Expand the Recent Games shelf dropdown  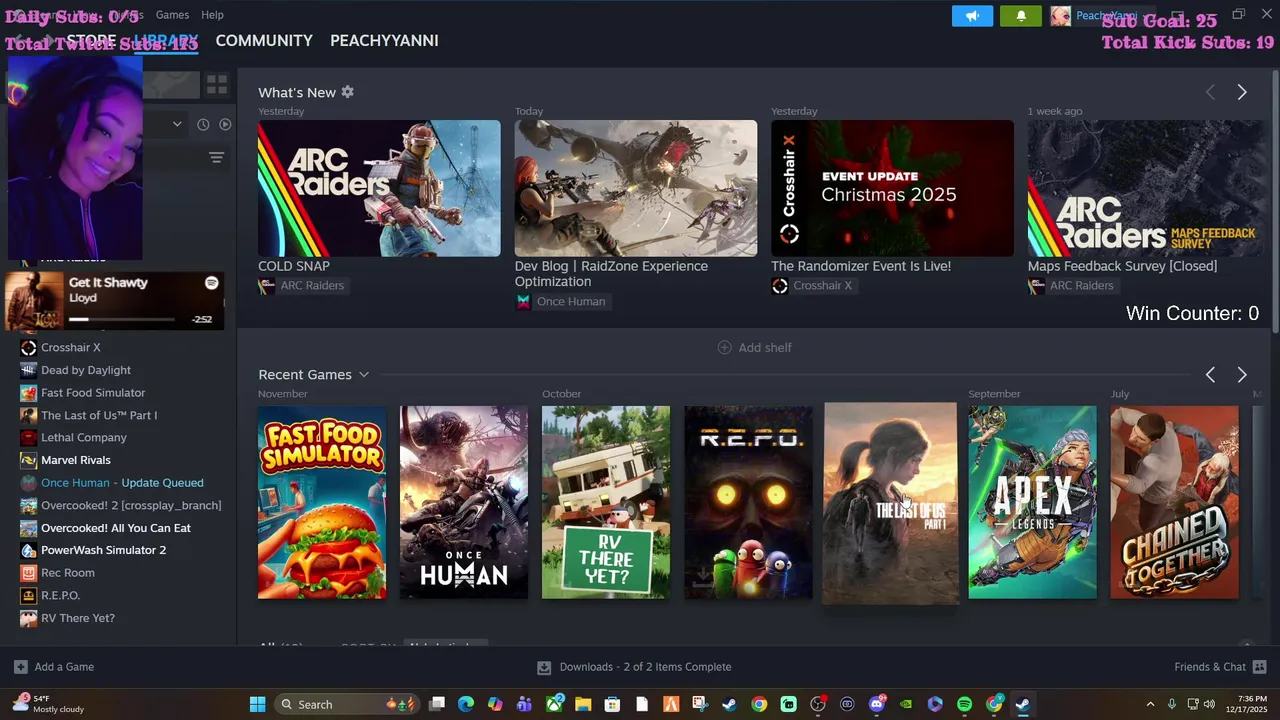pyautogui.click(x=364, y=375)
